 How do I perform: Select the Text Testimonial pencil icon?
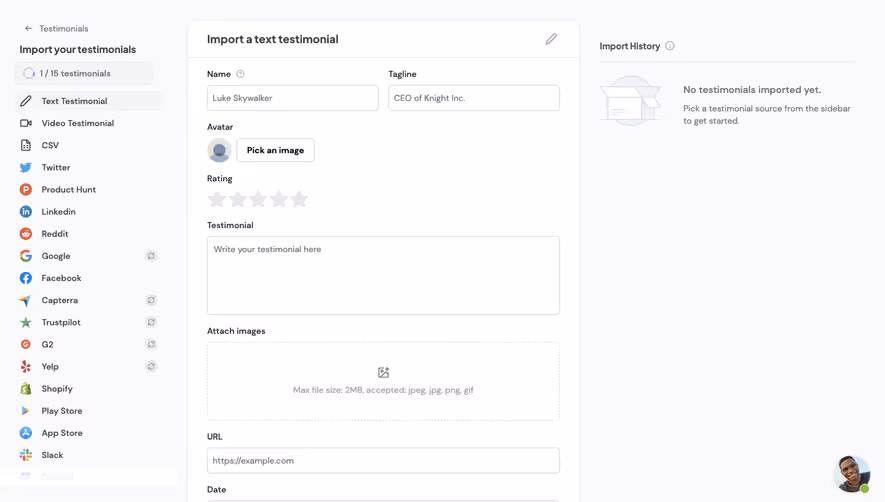26,101
